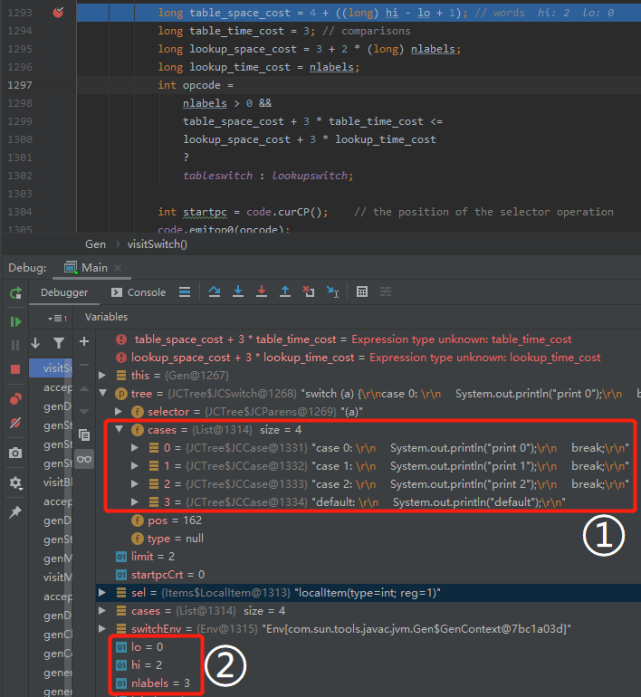
Task: Expand the 'this' Gen@1267 variable
Action: [x=104, y=375]
